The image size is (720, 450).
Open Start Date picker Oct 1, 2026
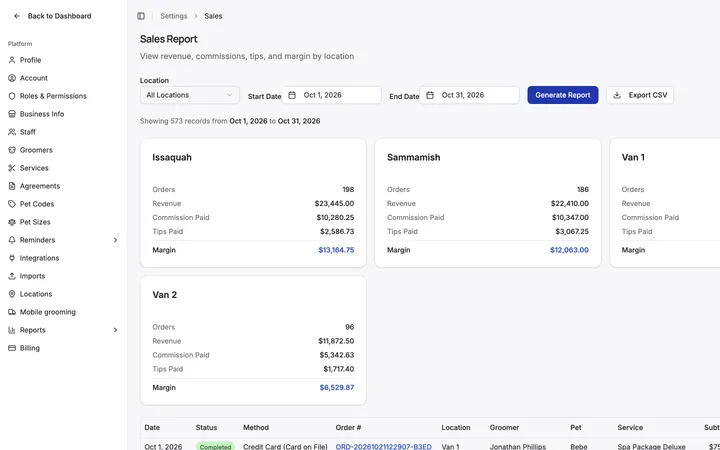(332, 95)
